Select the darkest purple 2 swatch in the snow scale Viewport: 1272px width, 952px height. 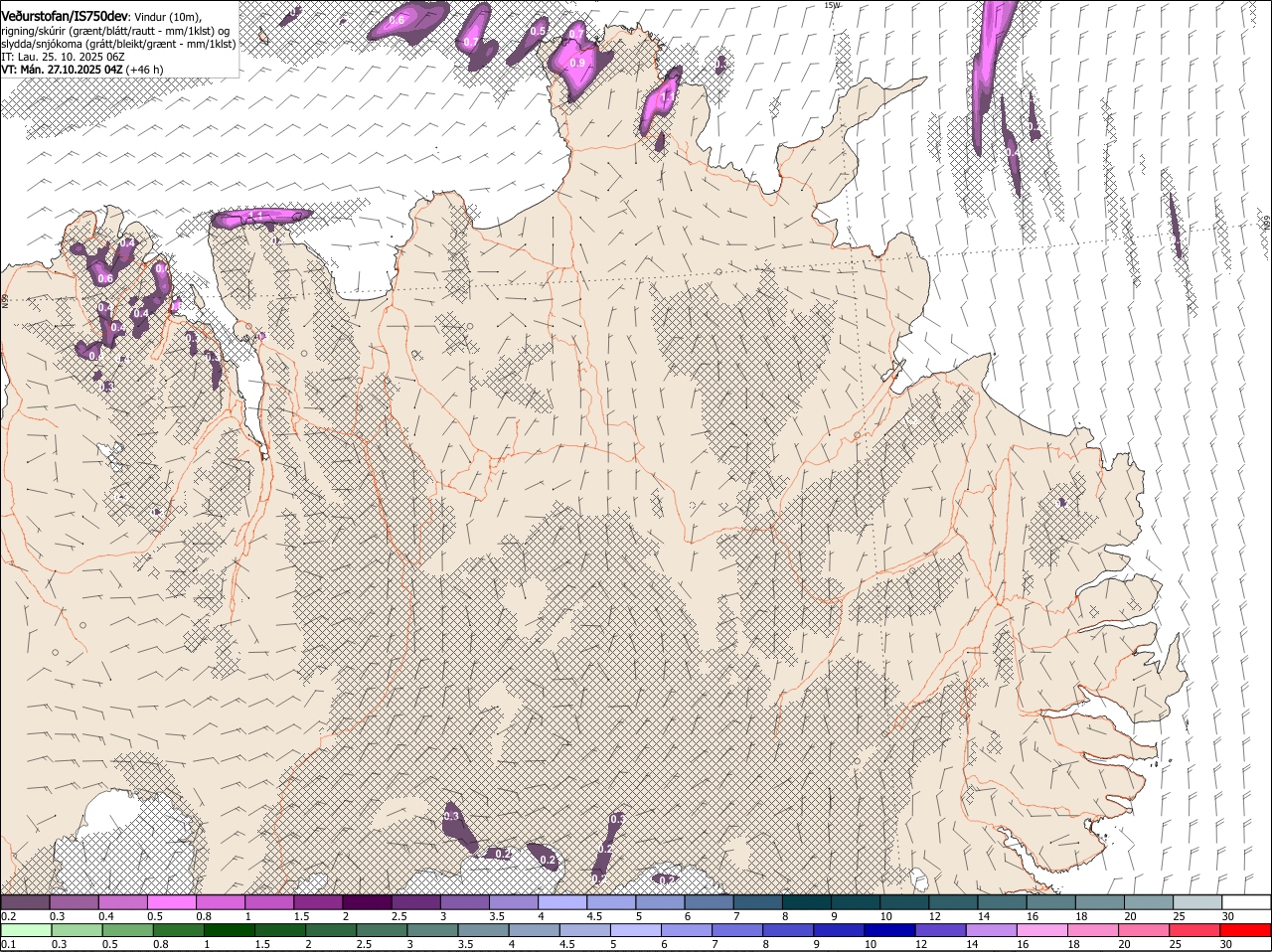[366, 901]
